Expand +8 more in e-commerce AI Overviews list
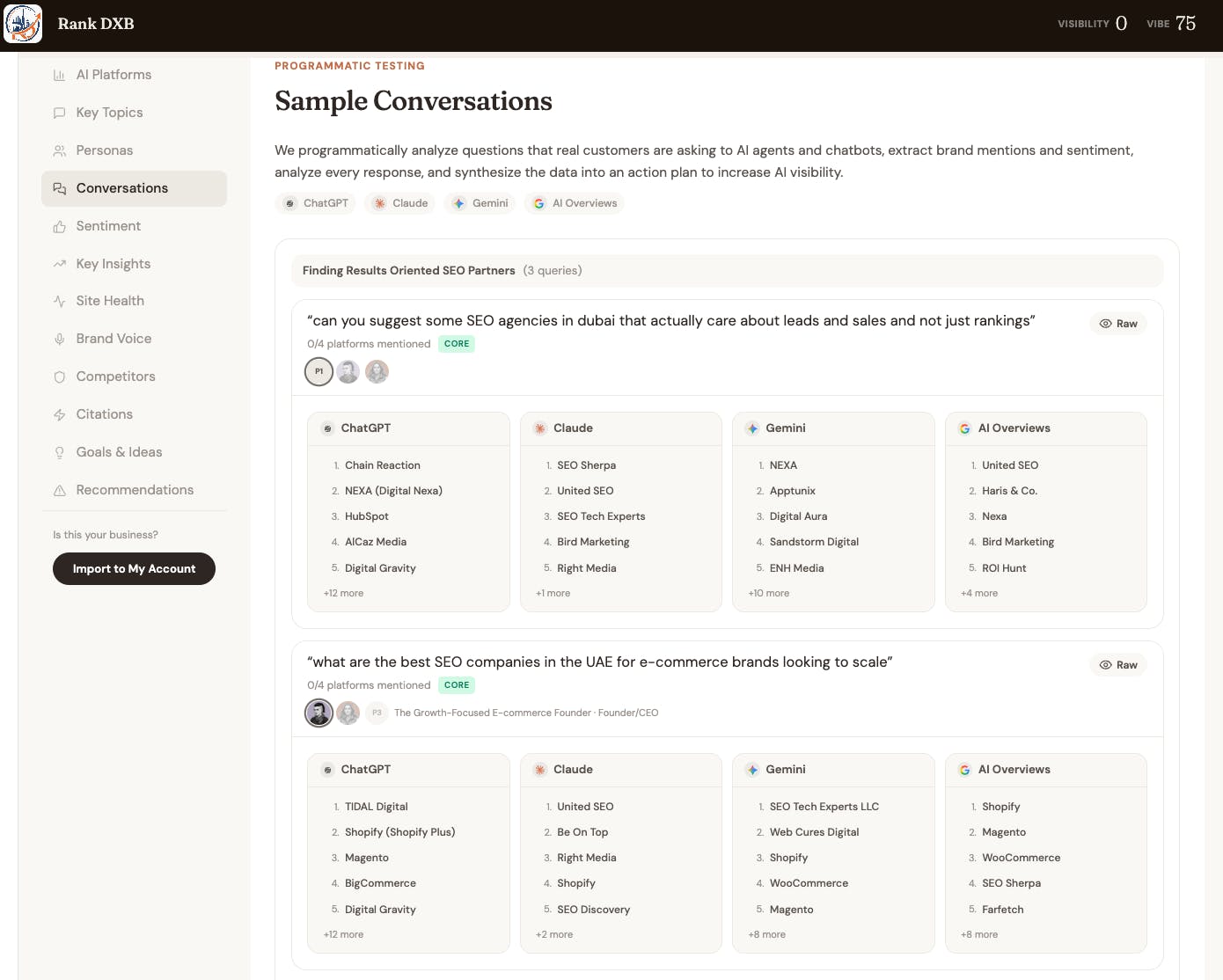The height and width of the screenshot is (980, 1223). point(979,934)
